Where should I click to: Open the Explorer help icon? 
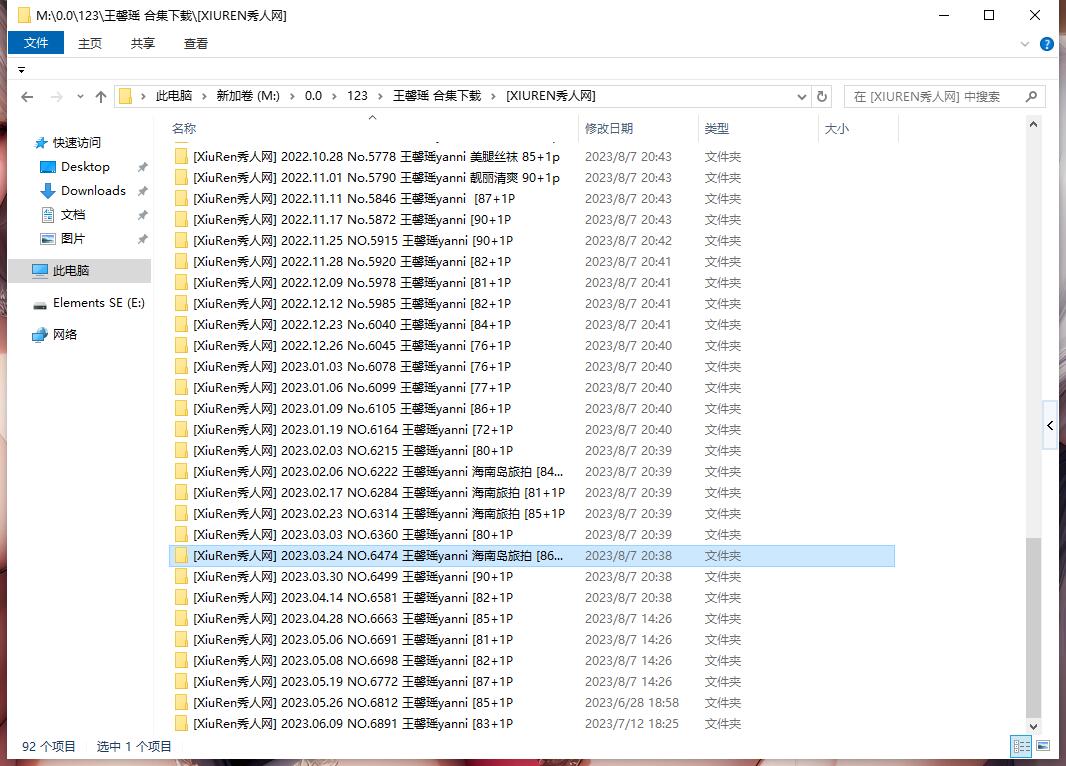point(1047,44)
